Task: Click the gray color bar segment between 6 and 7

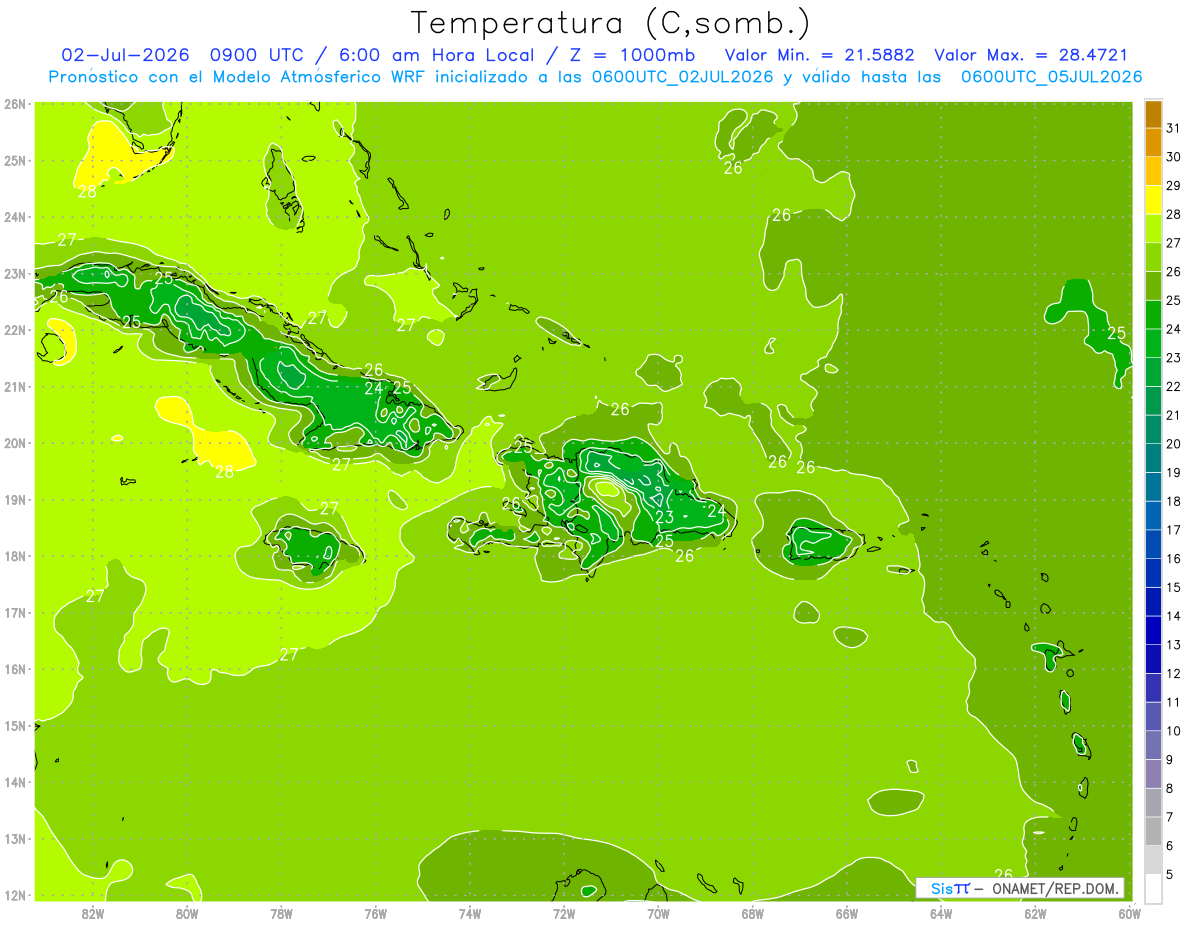Action: pyautogui.click(x=1153, y=831)
